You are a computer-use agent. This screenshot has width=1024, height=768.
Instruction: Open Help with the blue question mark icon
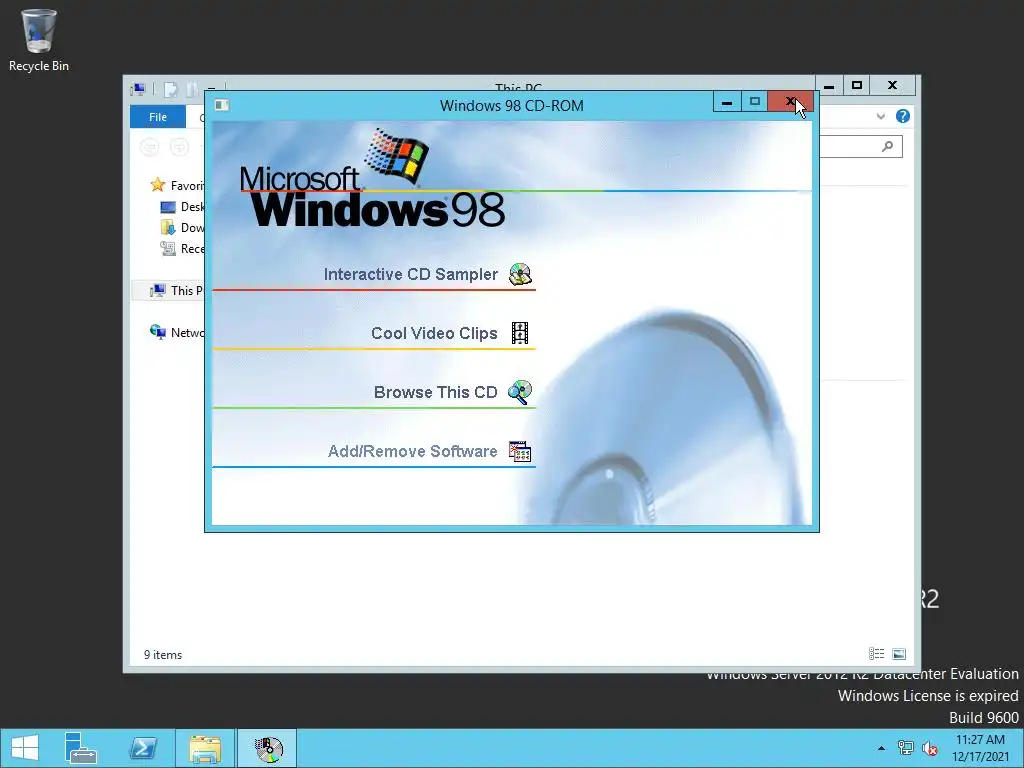(x=903, y=116)
